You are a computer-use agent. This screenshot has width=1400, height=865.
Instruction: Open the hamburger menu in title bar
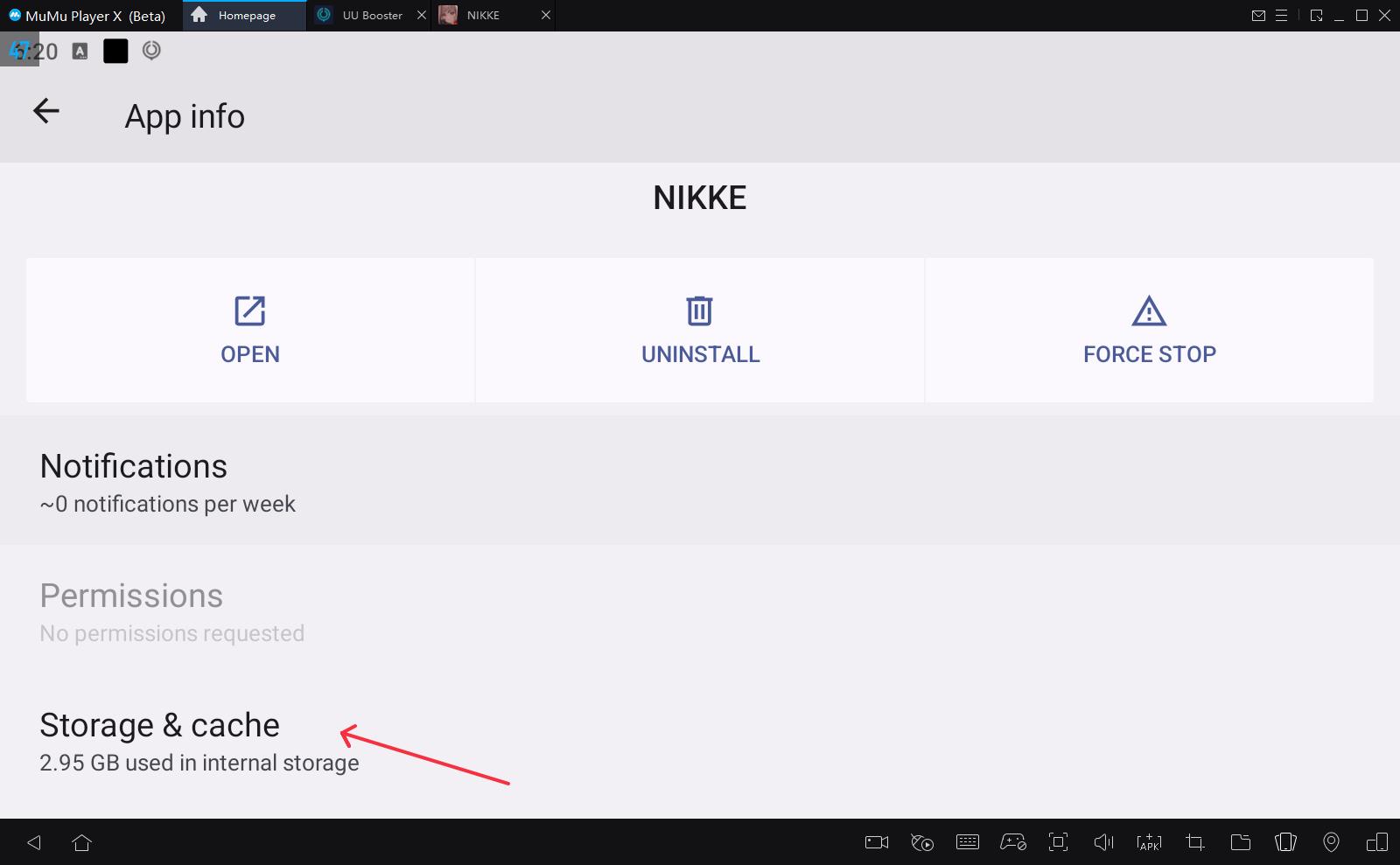(1281, 16)
